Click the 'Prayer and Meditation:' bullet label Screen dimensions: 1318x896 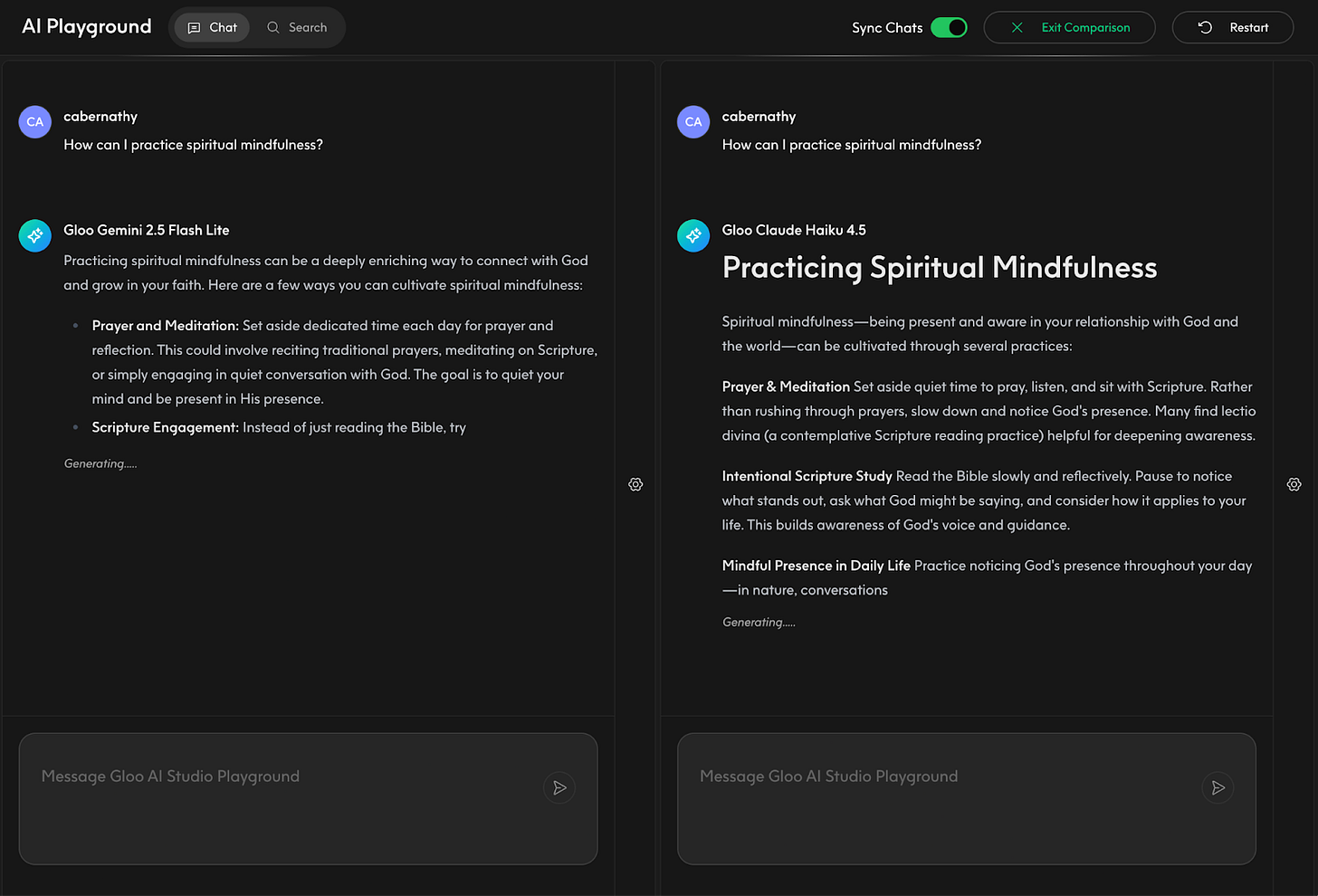(165, 326)
